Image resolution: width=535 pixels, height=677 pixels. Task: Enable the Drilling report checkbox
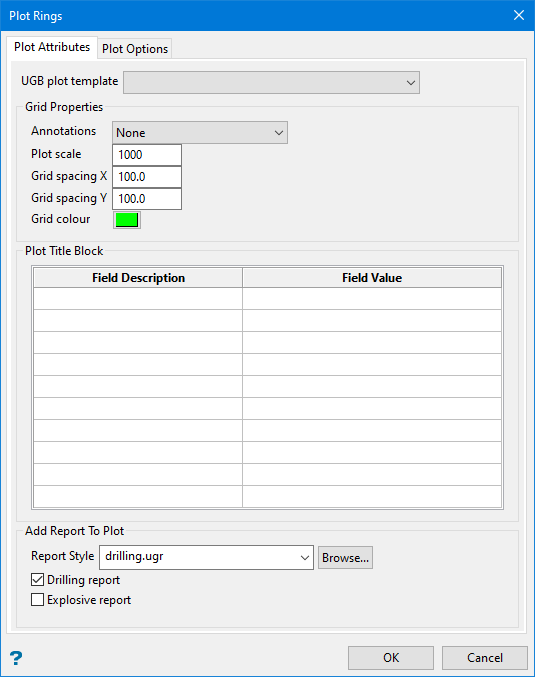(38, 579)
